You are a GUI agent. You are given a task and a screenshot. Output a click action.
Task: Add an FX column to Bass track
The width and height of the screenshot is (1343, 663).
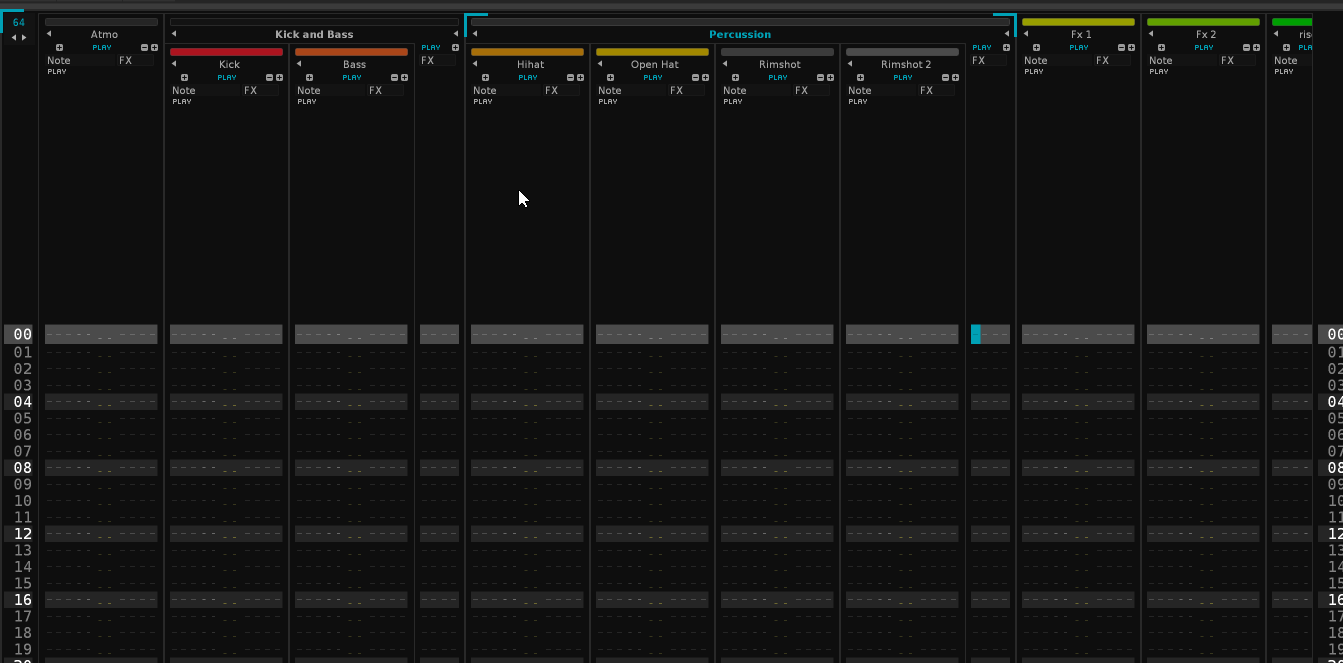pos(404,77)
